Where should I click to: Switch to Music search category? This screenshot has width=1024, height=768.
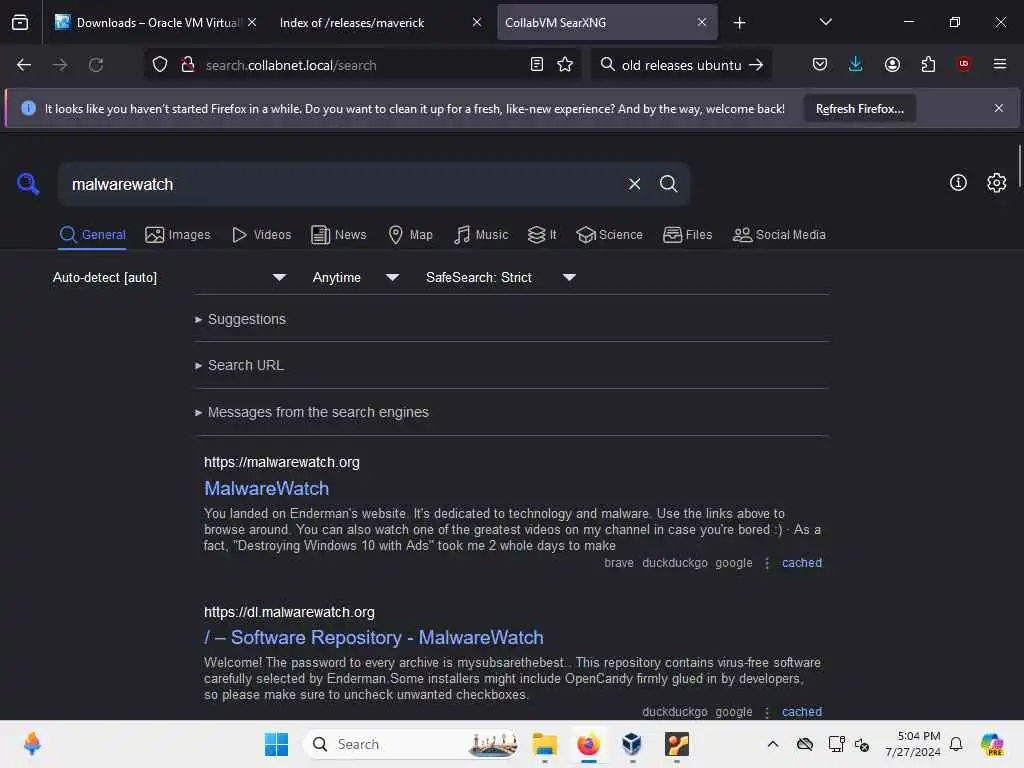[x=481, y=234]
